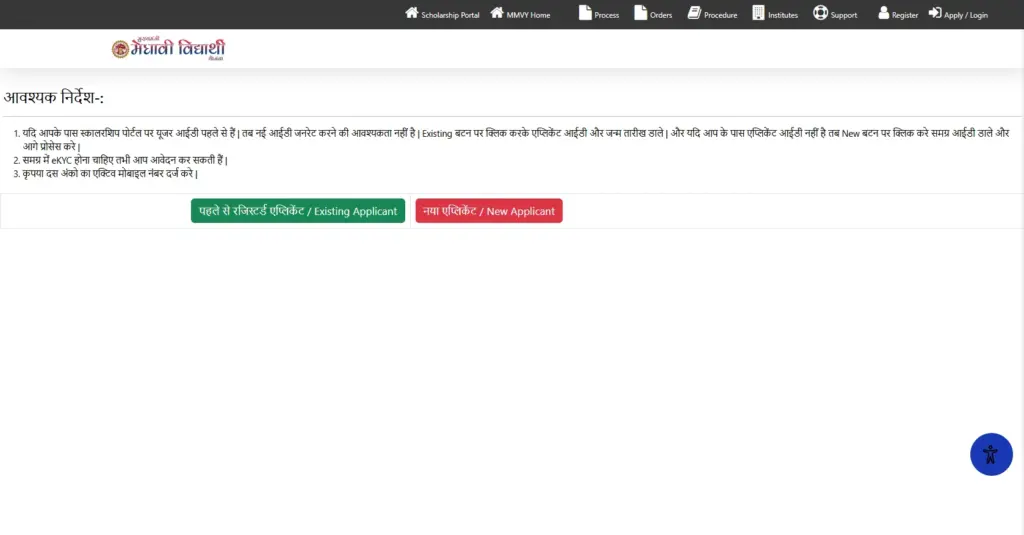Click the Process document icon

pyautogui.click(x=585, y=12)
